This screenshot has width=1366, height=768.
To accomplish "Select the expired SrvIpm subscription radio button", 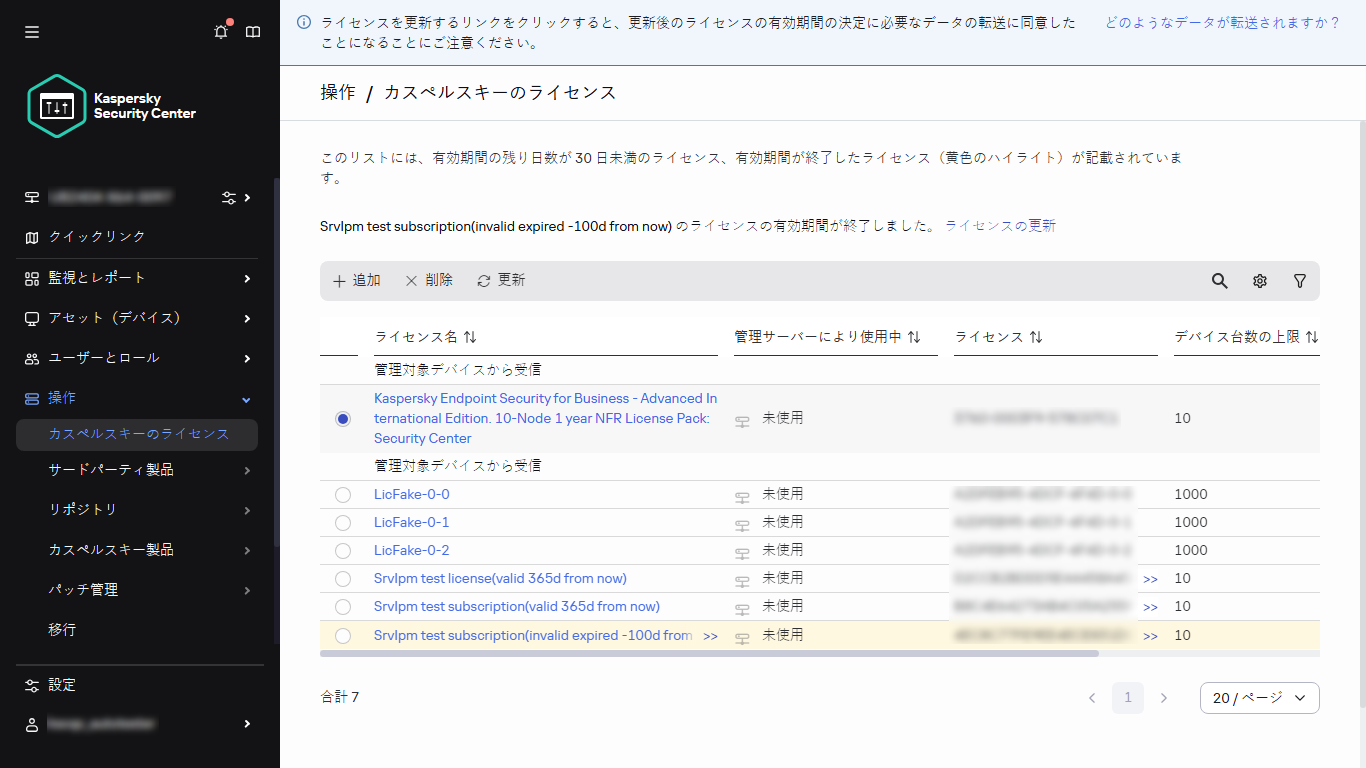I will click(343, 635).
